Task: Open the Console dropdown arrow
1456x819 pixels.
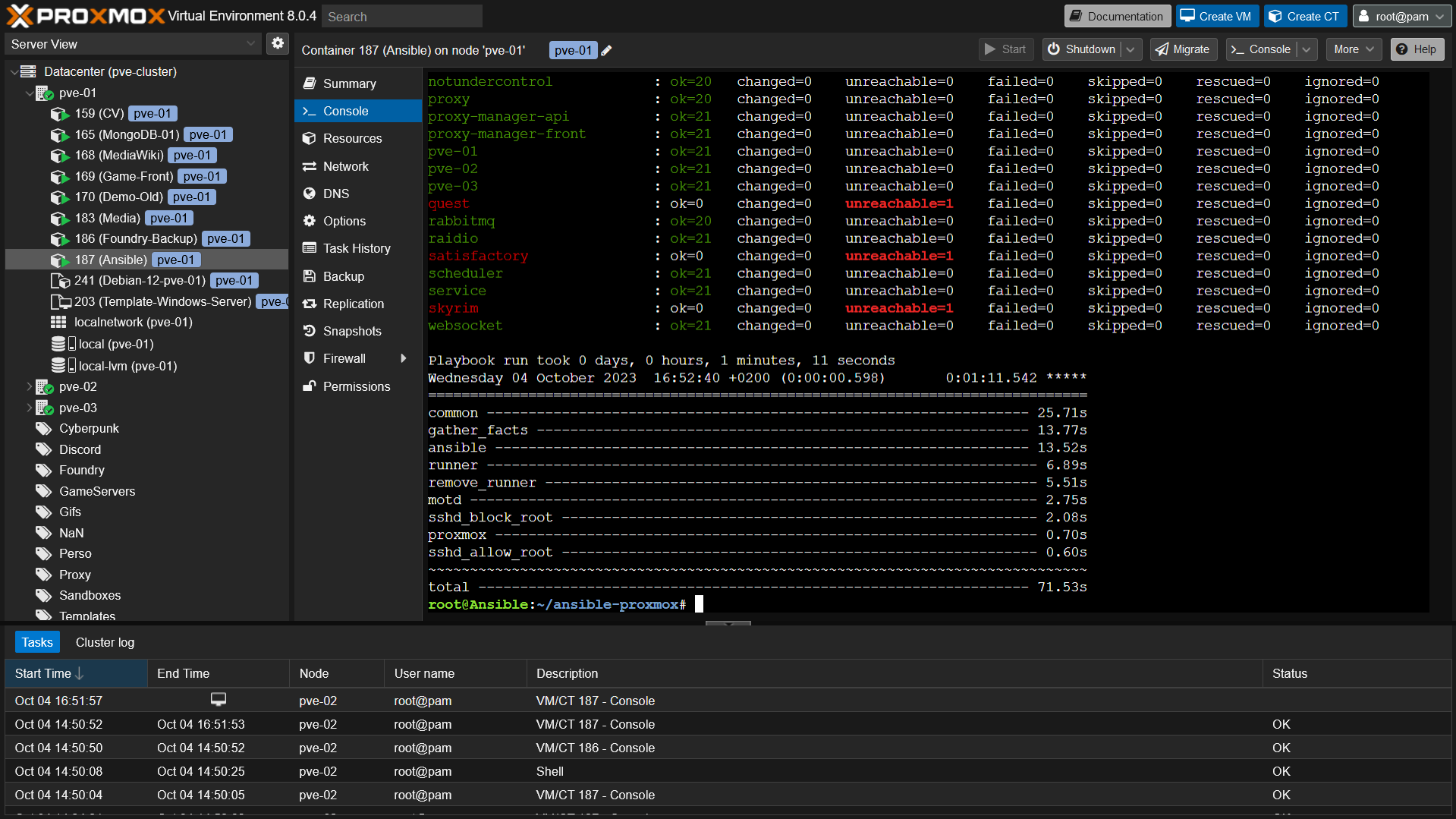Action: pyautogui.click(x=1307, y=49)
